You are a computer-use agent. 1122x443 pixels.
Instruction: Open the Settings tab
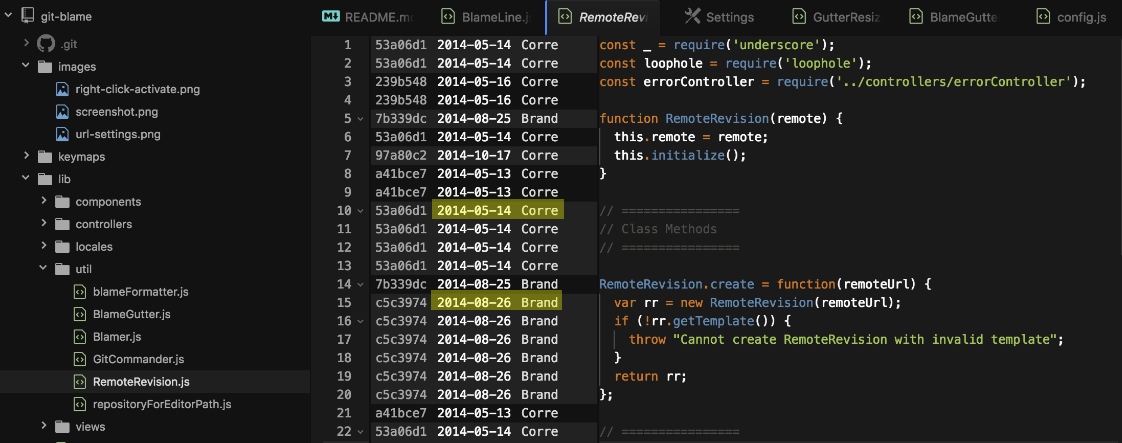tap(721, 16)
